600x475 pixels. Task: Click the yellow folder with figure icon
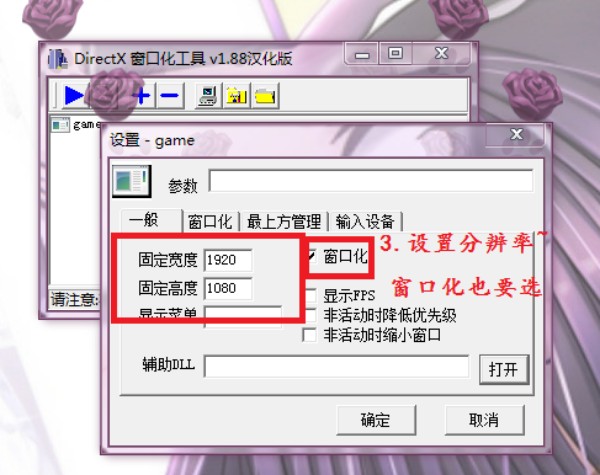[237, 96]
